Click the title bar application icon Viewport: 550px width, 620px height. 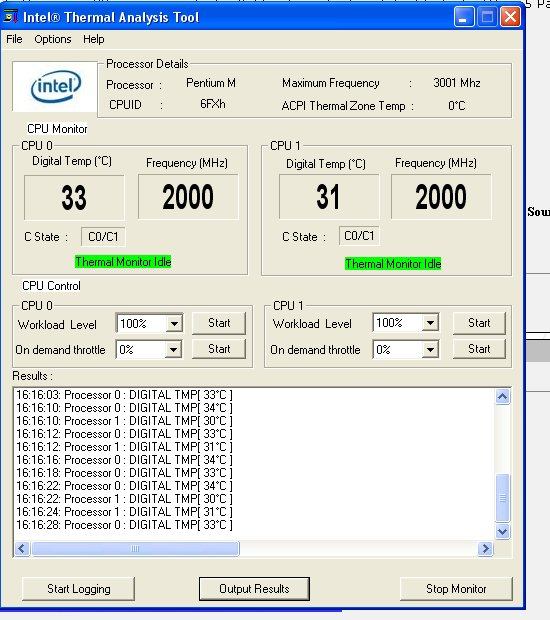pos(11,17)
